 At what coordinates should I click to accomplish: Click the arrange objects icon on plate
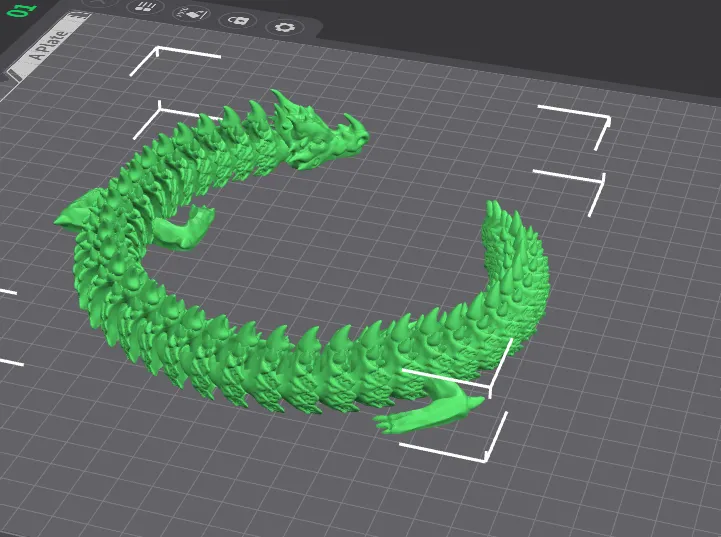[144, 6]
